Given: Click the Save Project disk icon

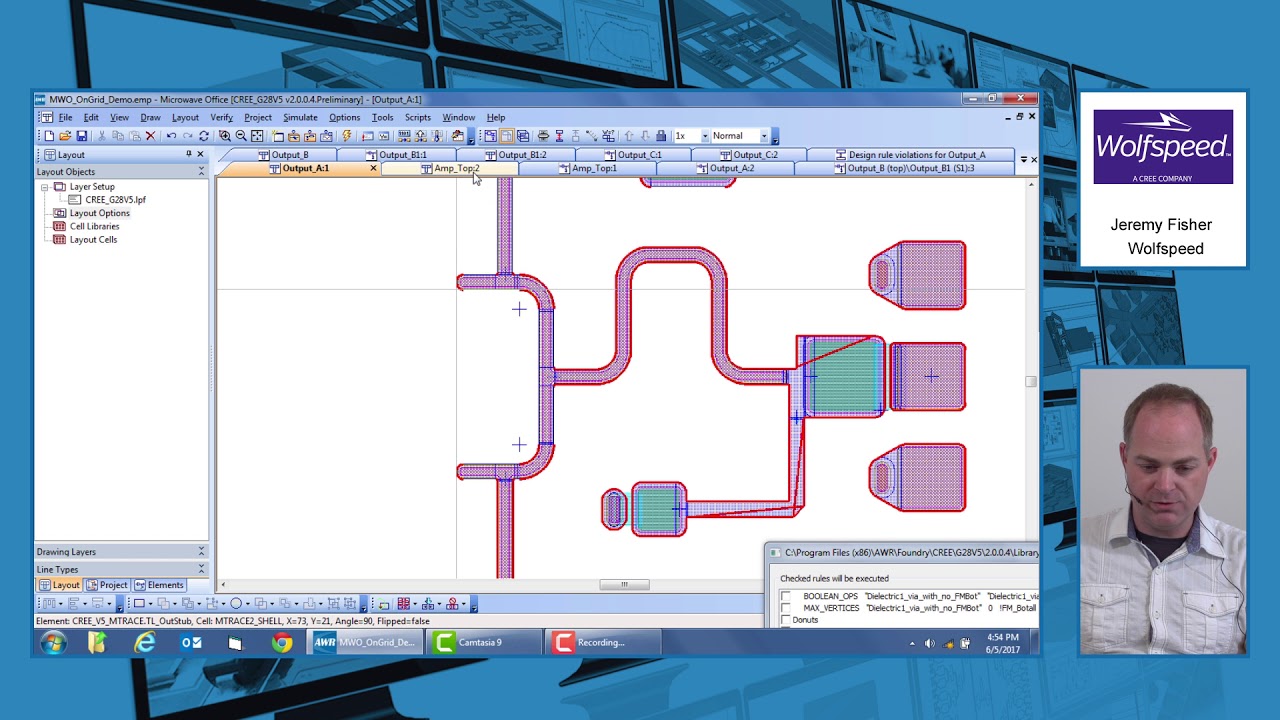Looking at the screenshot, I should click(x=82, y=136).
